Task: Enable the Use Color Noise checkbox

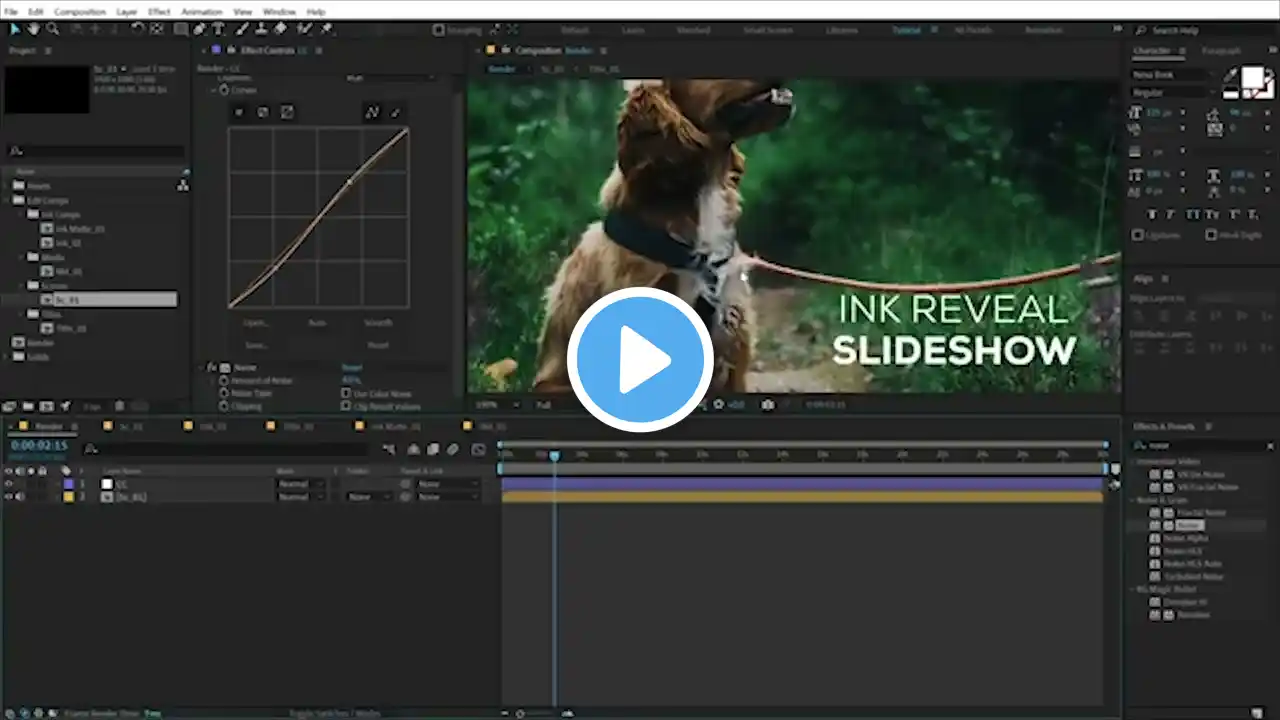Action: [346, 394]
